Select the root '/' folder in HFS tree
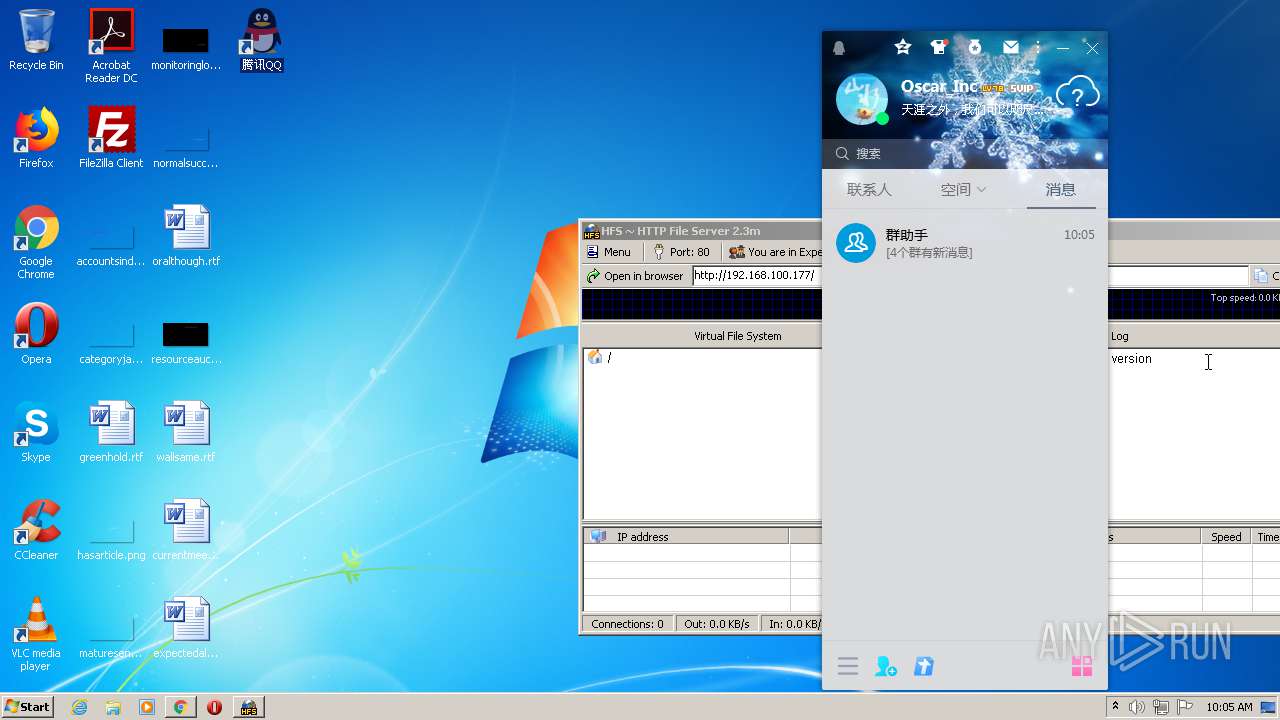1280x720 pixels. tap(600, 357)
